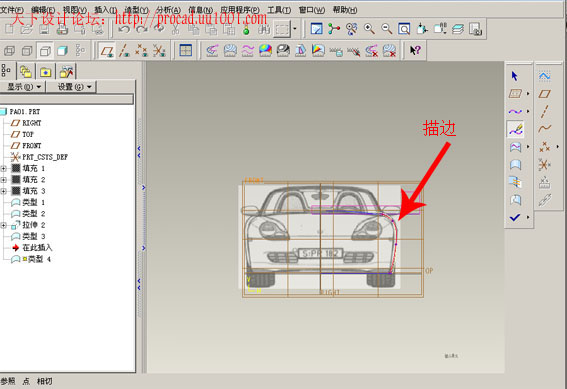The image size is (567, 389).
Task: Toggle no-hidden display mode
Action: click(x=45, y=51)
